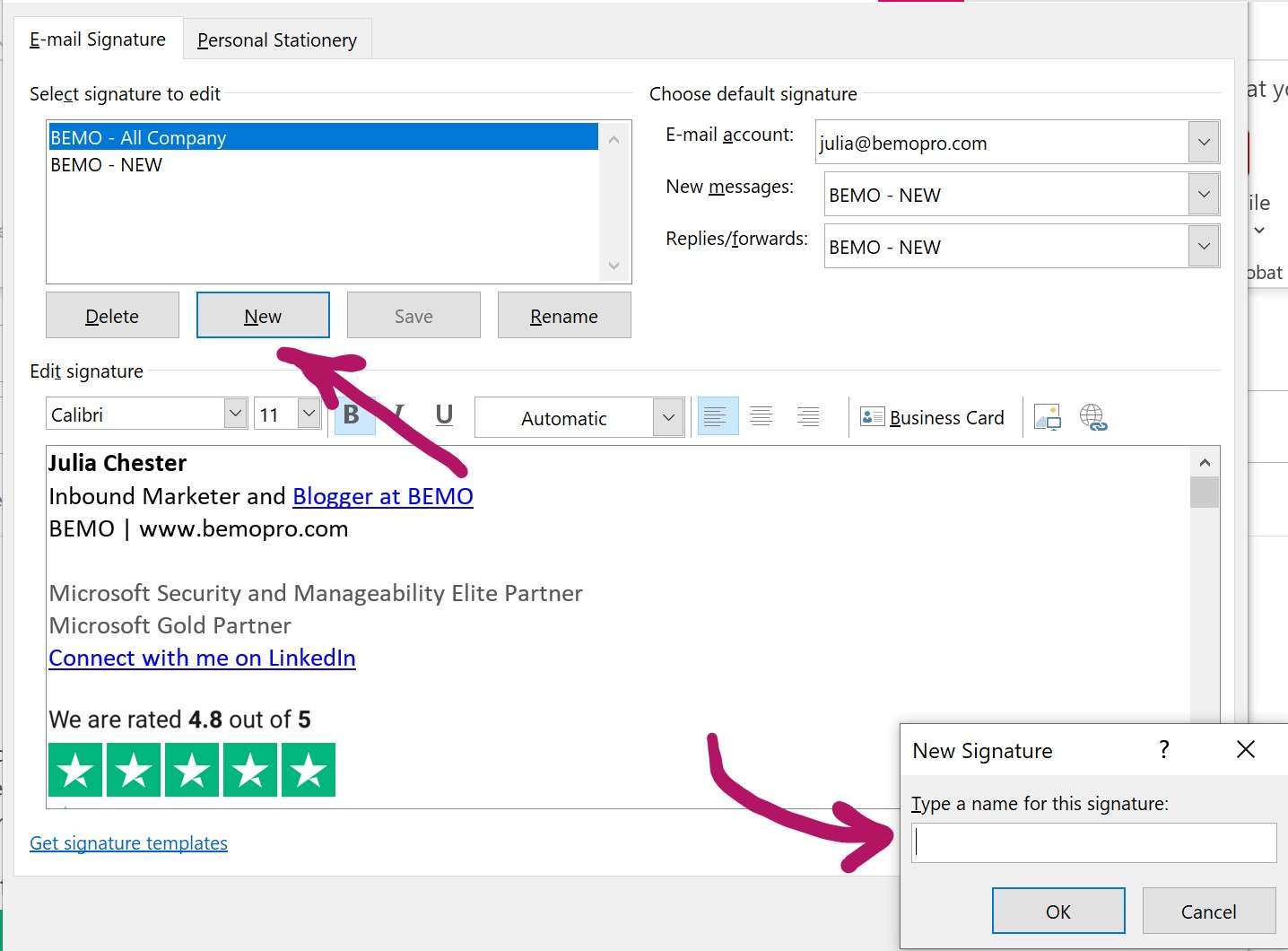Click Microsoft Gold Partner line

[170, 625]
